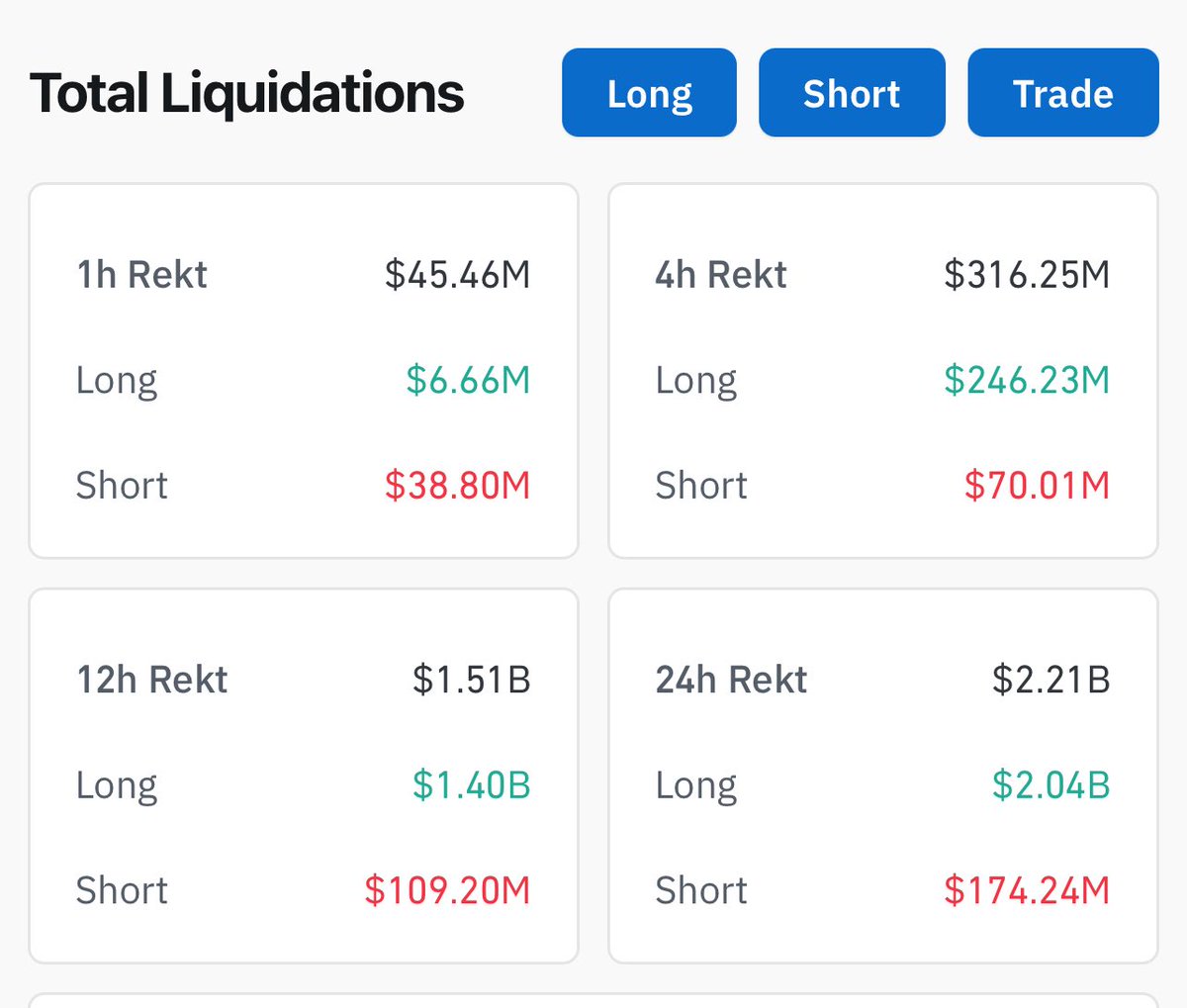Viewport: 1187px width, 1008px height.
Task: Select the $1.51B 12h total value
Action: pos(472,680)
